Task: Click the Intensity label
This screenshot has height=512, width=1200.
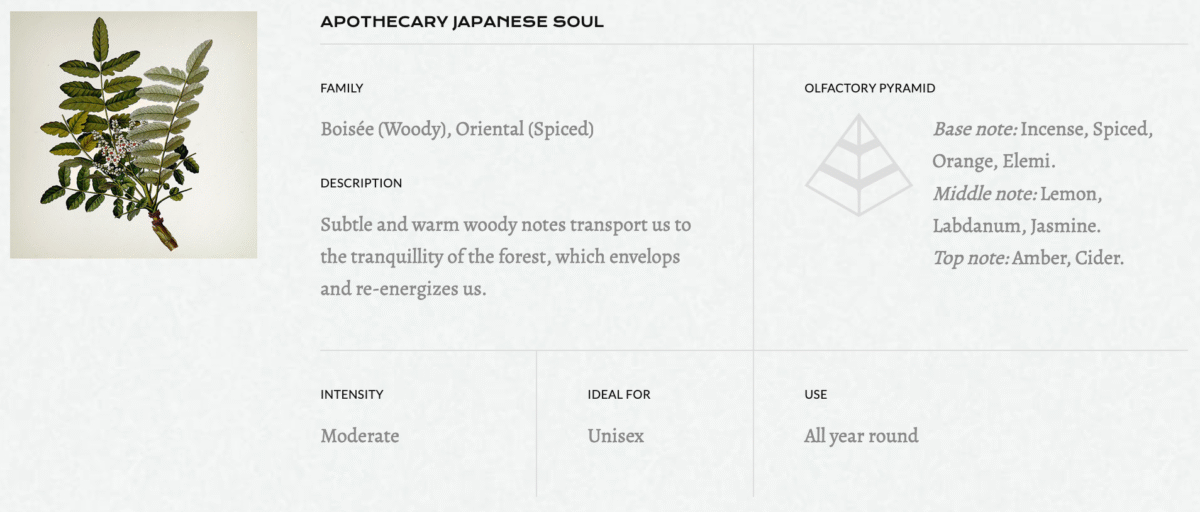Action: (352, 394)
